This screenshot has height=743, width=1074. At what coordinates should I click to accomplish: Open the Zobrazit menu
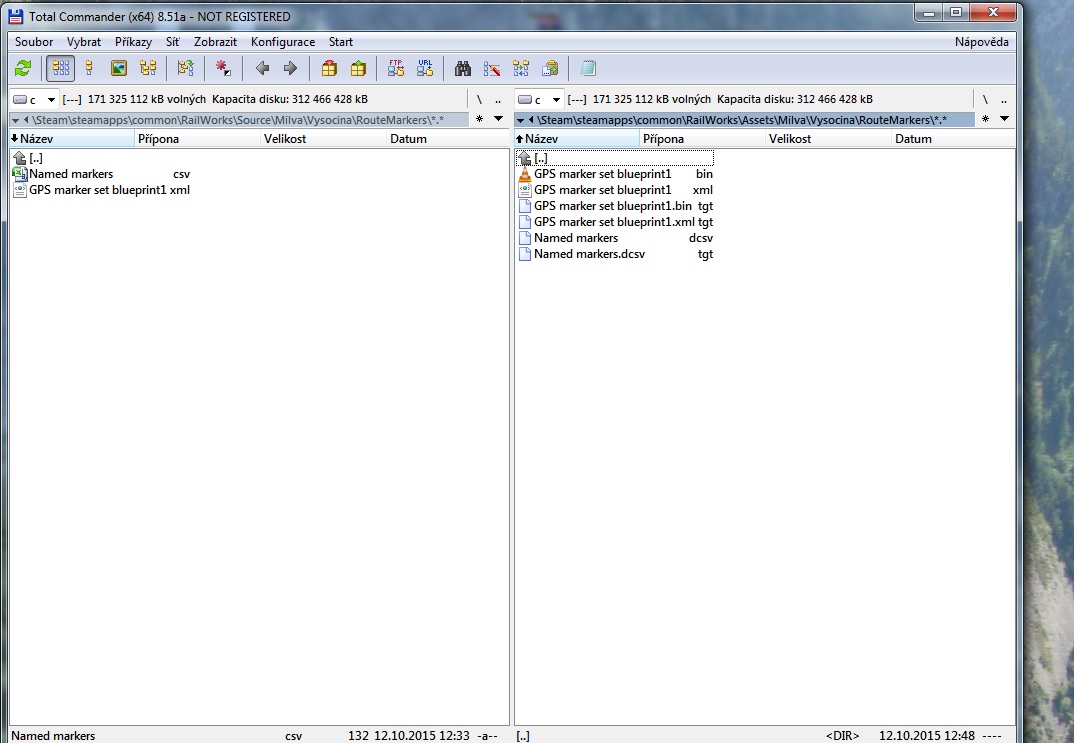pyautogui.click(x=215, y=42)
